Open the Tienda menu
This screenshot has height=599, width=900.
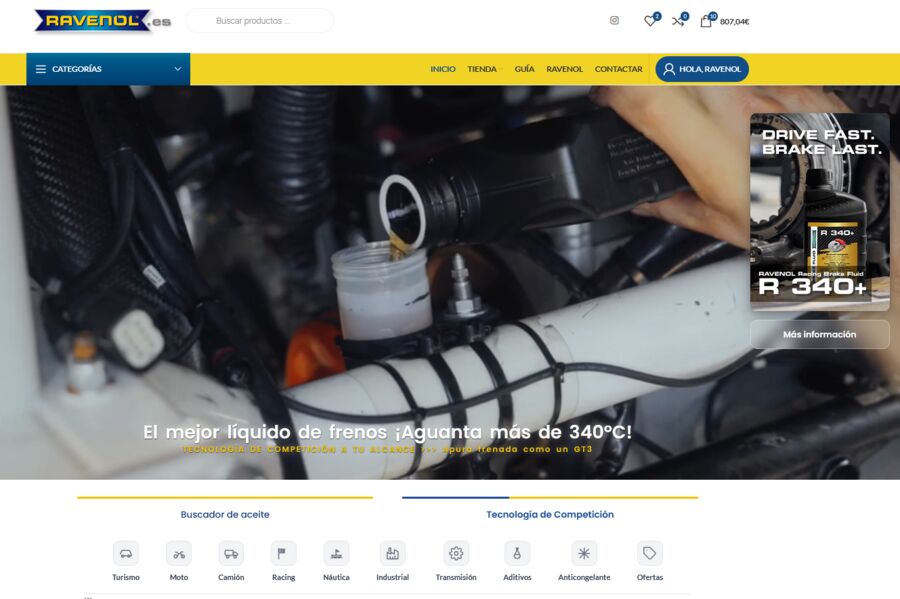pos(482,69)
